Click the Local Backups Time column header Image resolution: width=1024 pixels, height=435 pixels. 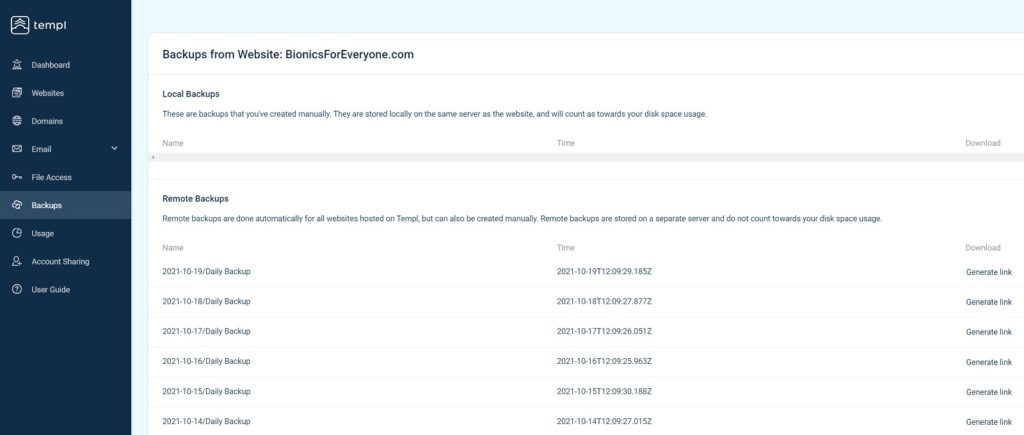(x=566, y=143)
